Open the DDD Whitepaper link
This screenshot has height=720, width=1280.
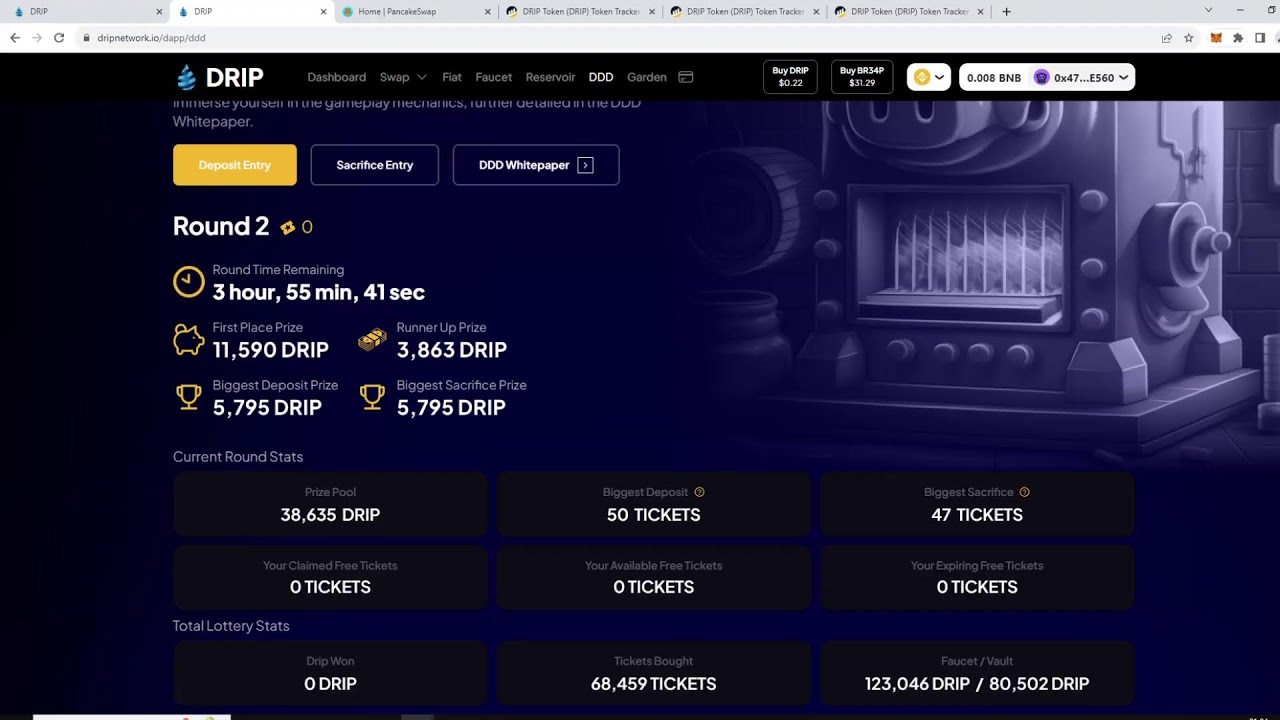(536, 165)
